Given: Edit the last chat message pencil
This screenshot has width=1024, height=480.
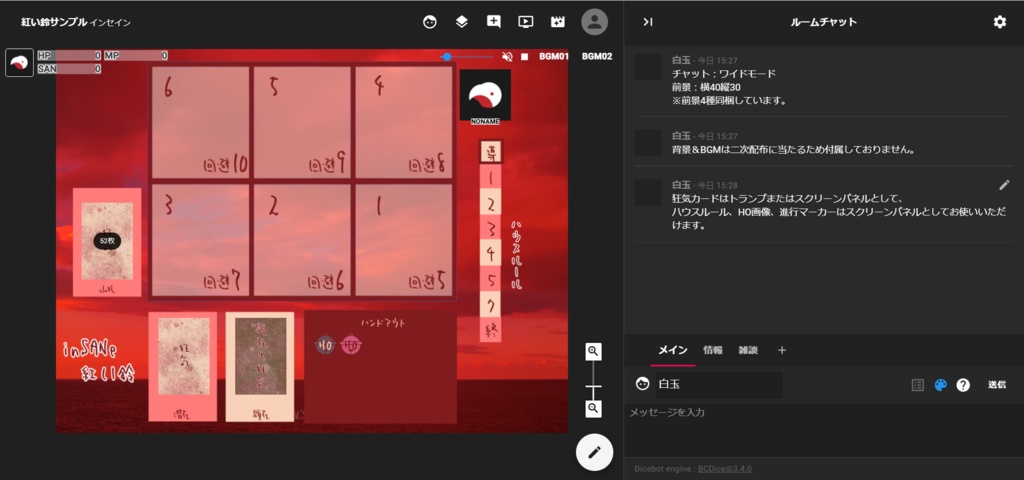Looking at the screenshot, I should [1004, 185].
